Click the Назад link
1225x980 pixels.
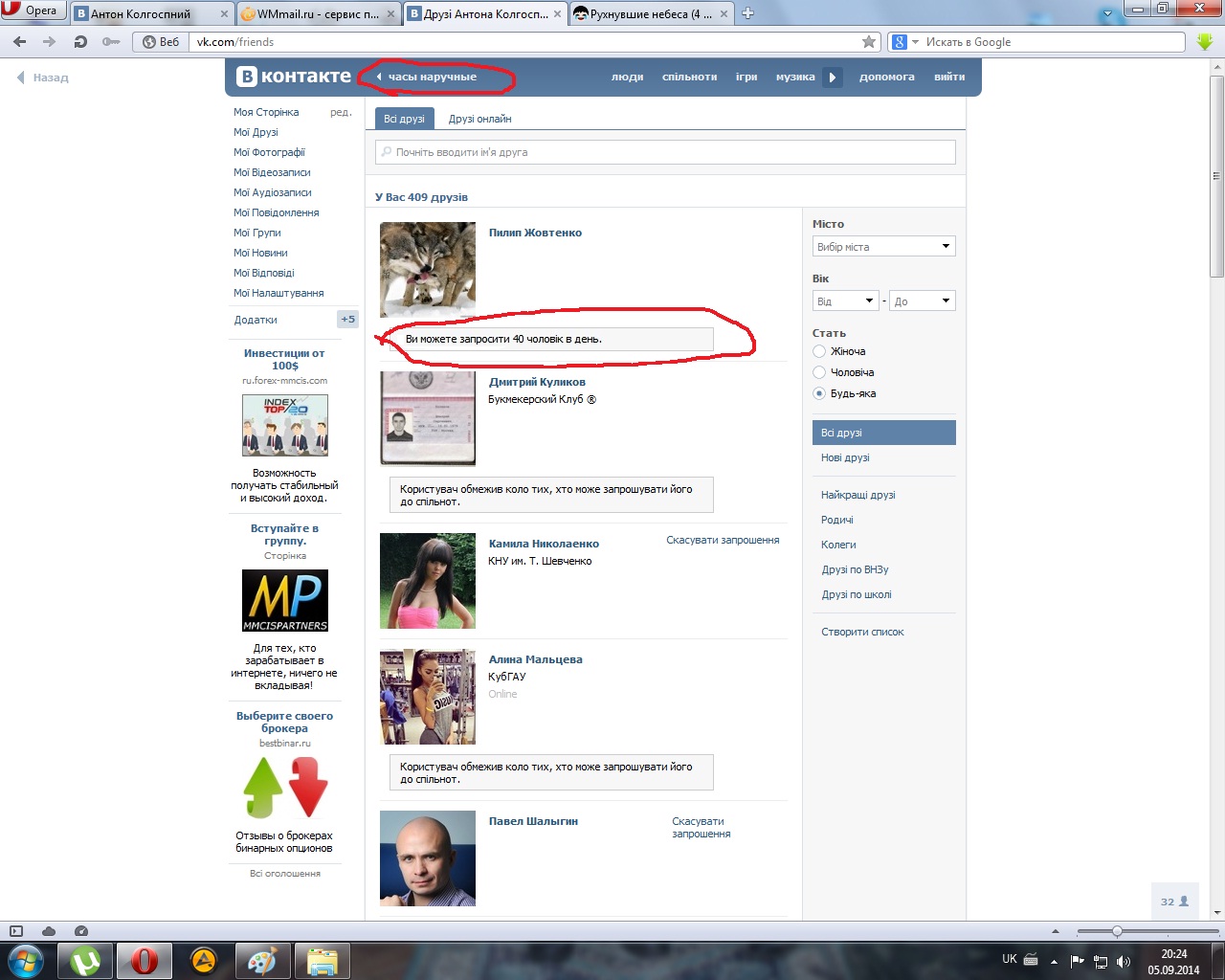pos(43,78)
